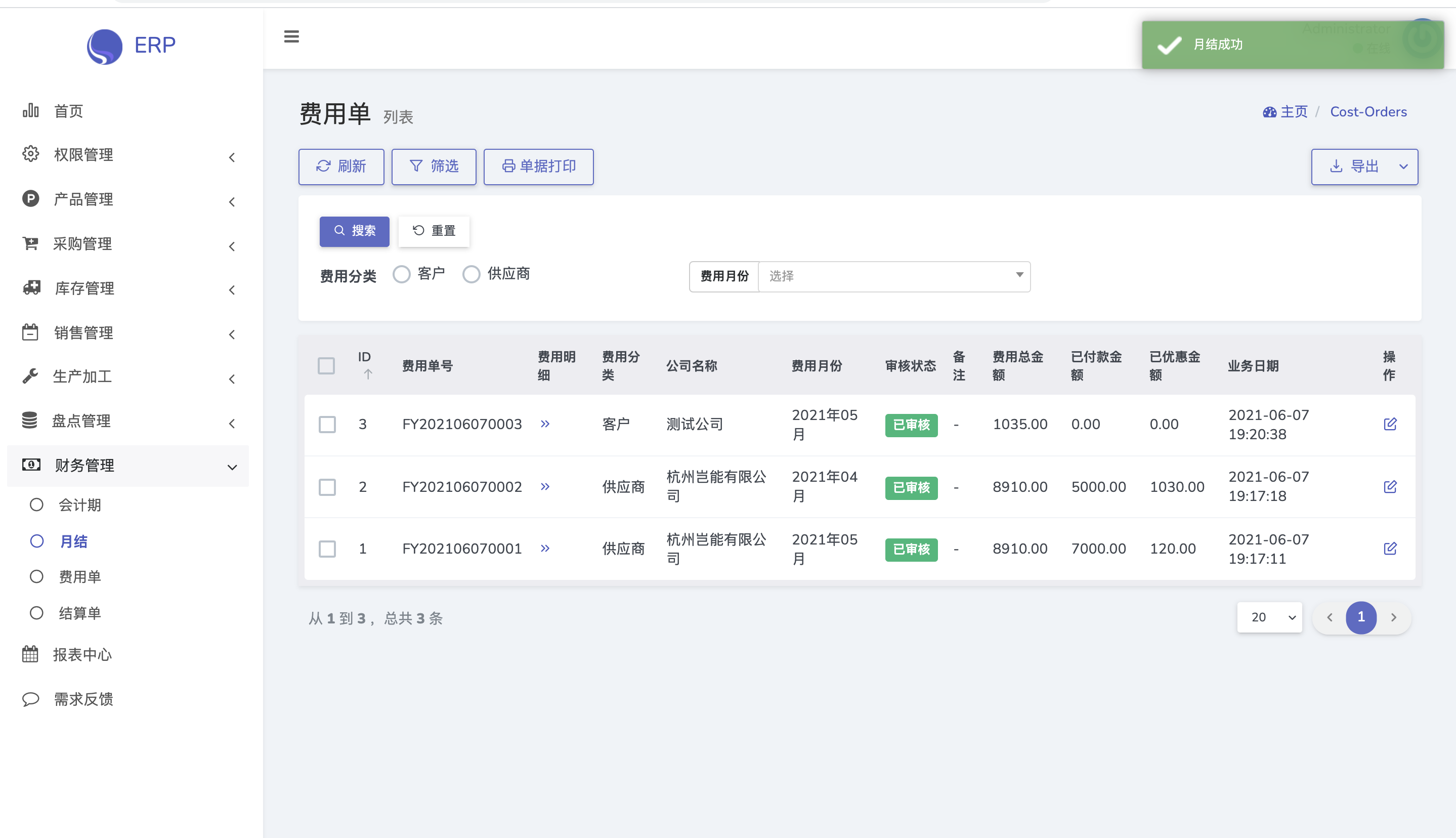Expand the 导出 dropdown arrow
The image size is (1456, 838).
pyautogui.click(x=1403, y=167)
